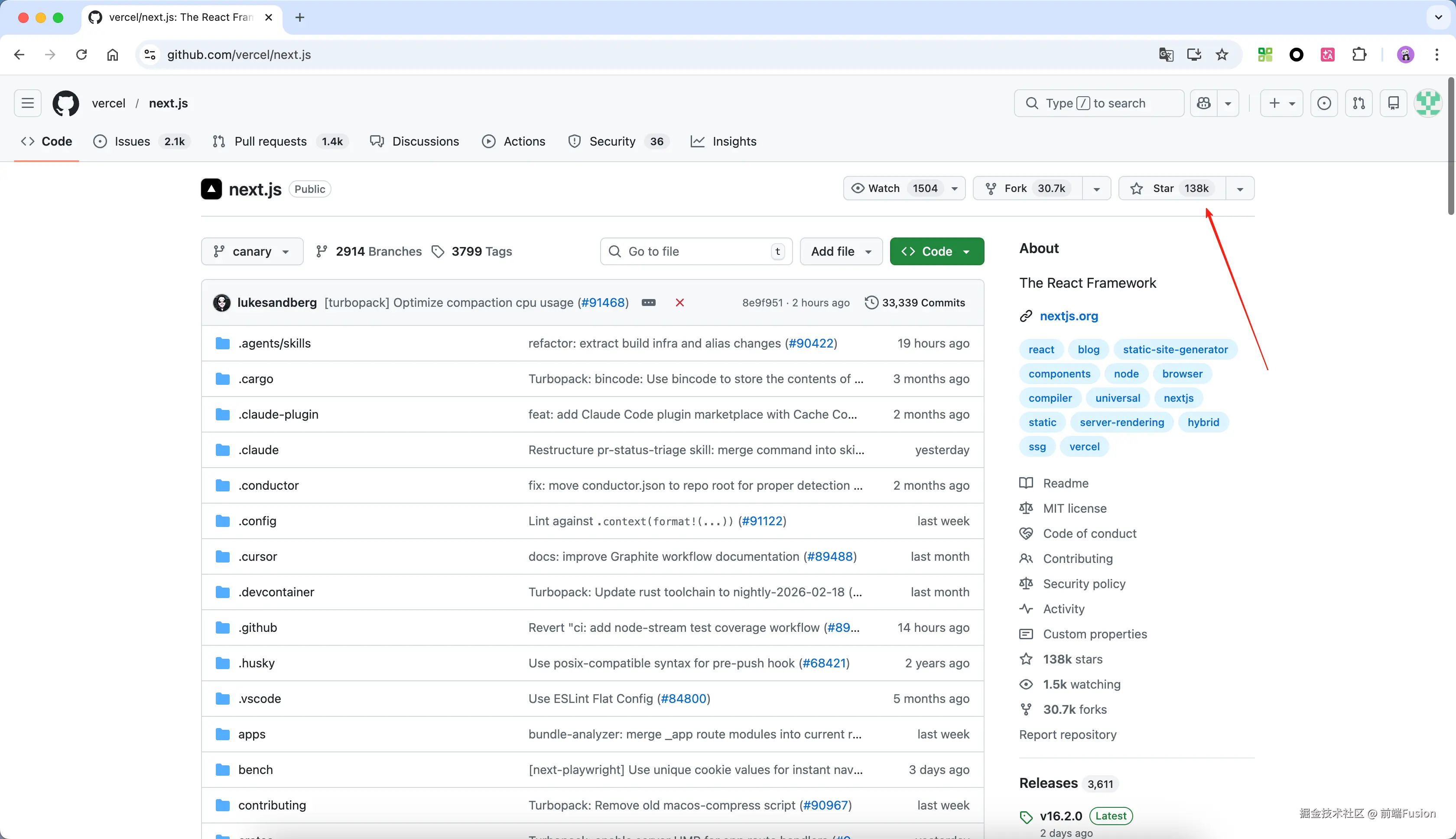Open the Add file dropdown

[x=840, y=251]
